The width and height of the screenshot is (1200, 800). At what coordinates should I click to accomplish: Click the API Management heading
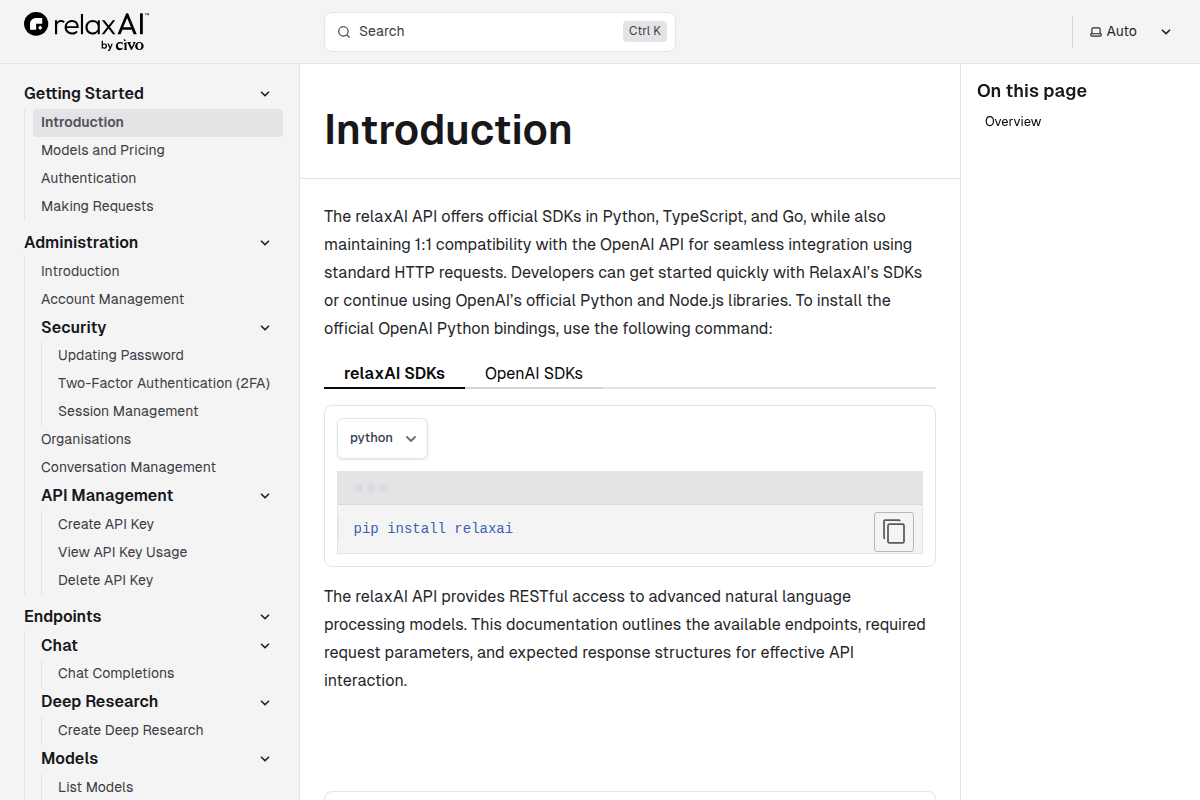107,495
